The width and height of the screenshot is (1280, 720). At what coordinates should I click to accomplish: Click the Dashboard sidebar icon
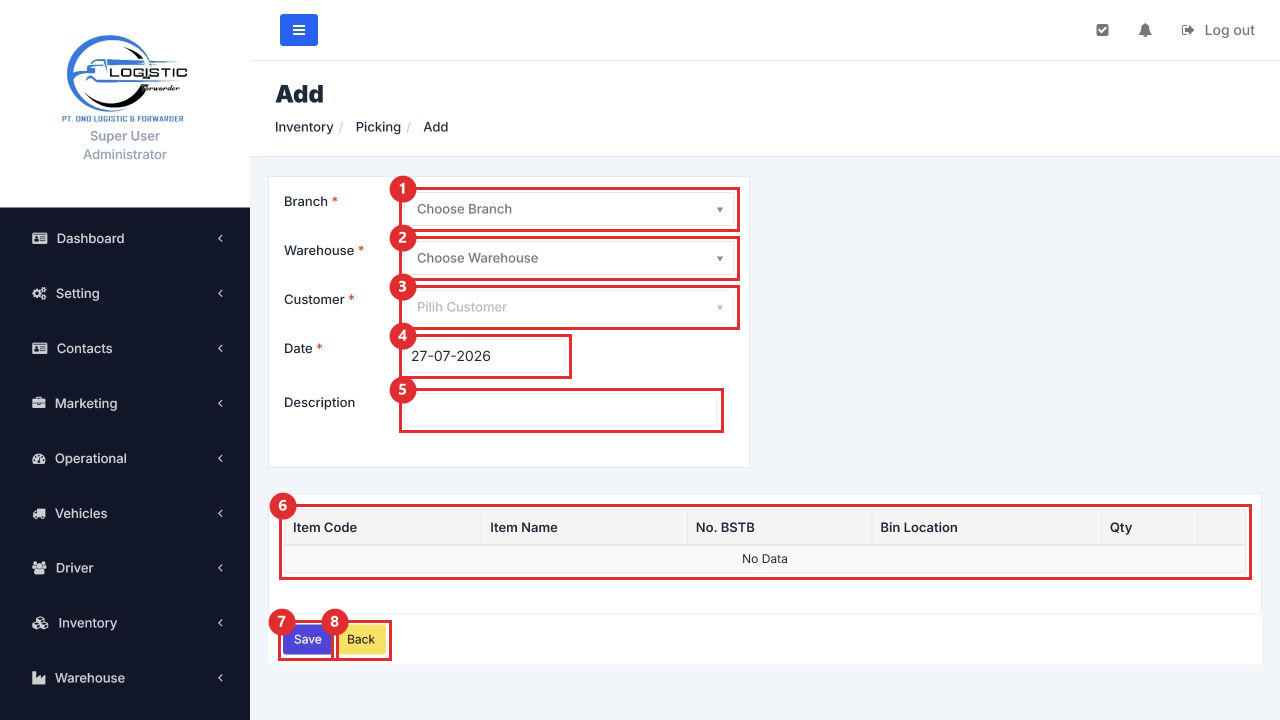(x=40, y=238)
